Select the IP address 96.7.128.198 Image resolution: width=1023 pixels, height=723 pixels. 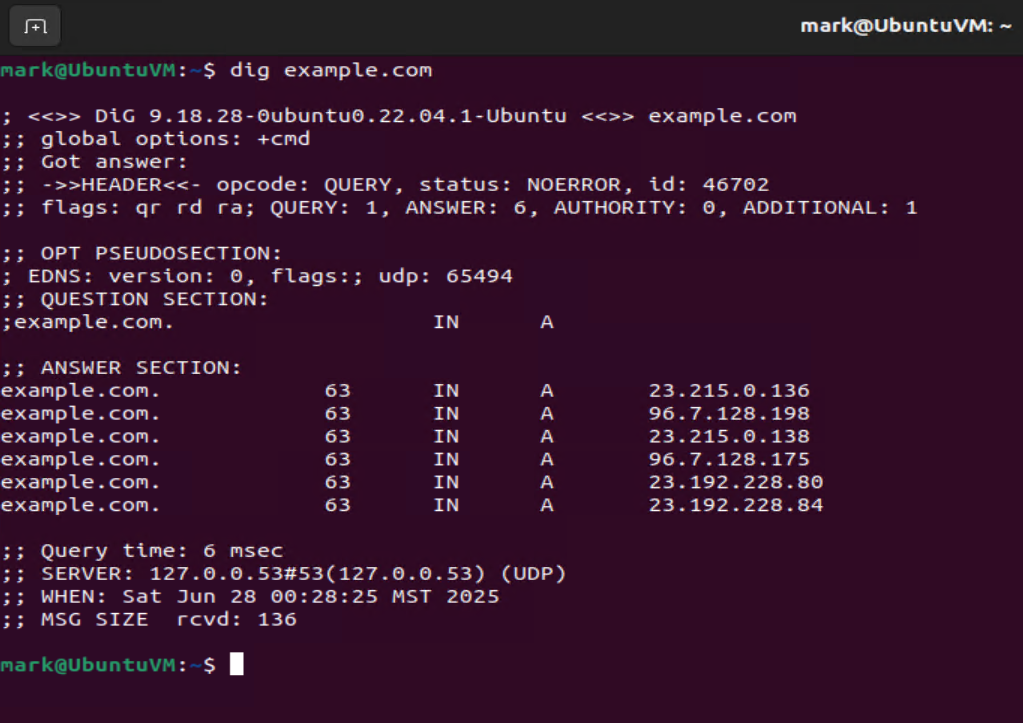pyautogui.click(x=729, y=413)
